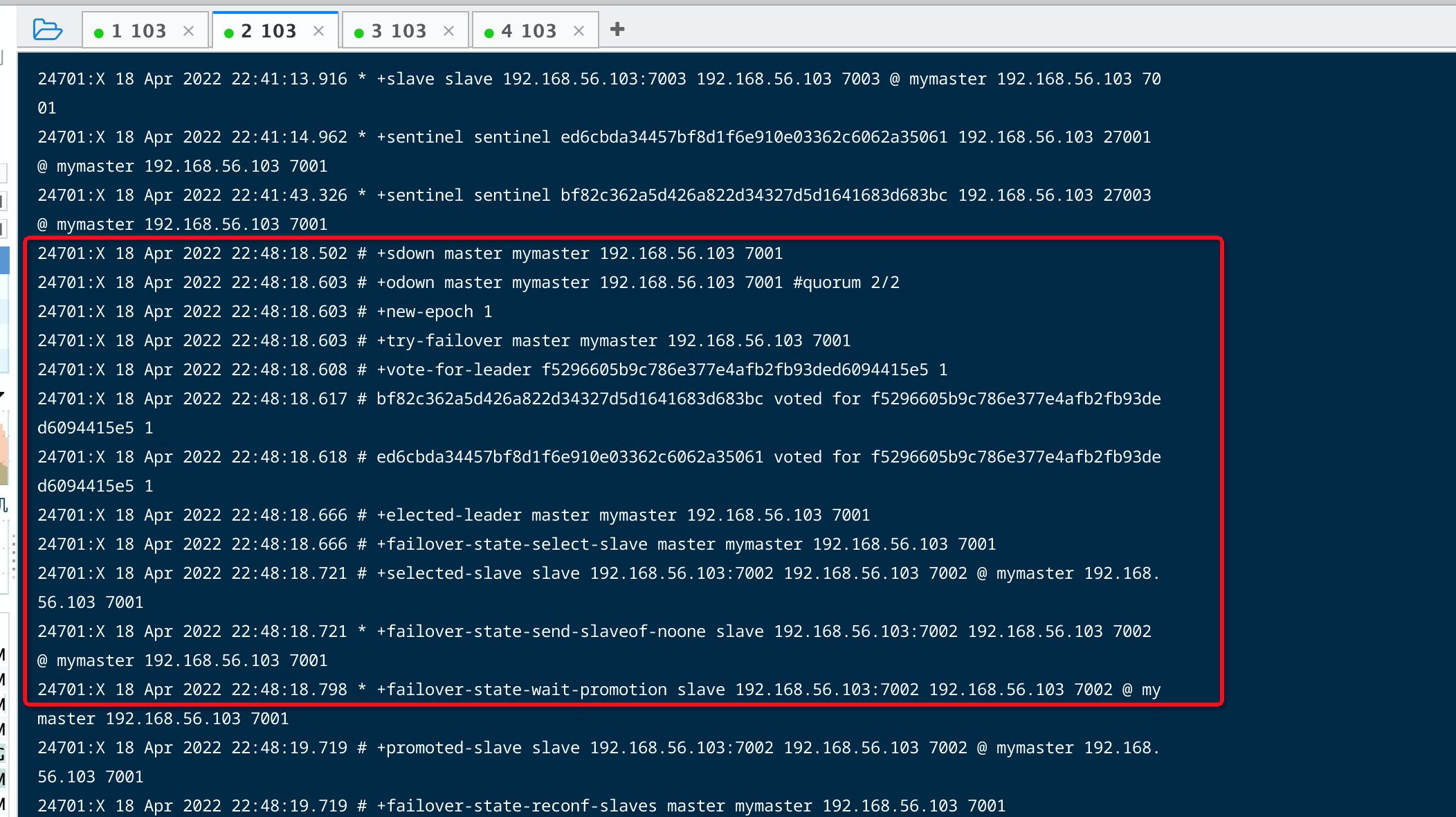Image resolution: width=1456 pixels, height=817 pixels.
Task: Click green status dot on tab 3 103
Action: point(358,33)
